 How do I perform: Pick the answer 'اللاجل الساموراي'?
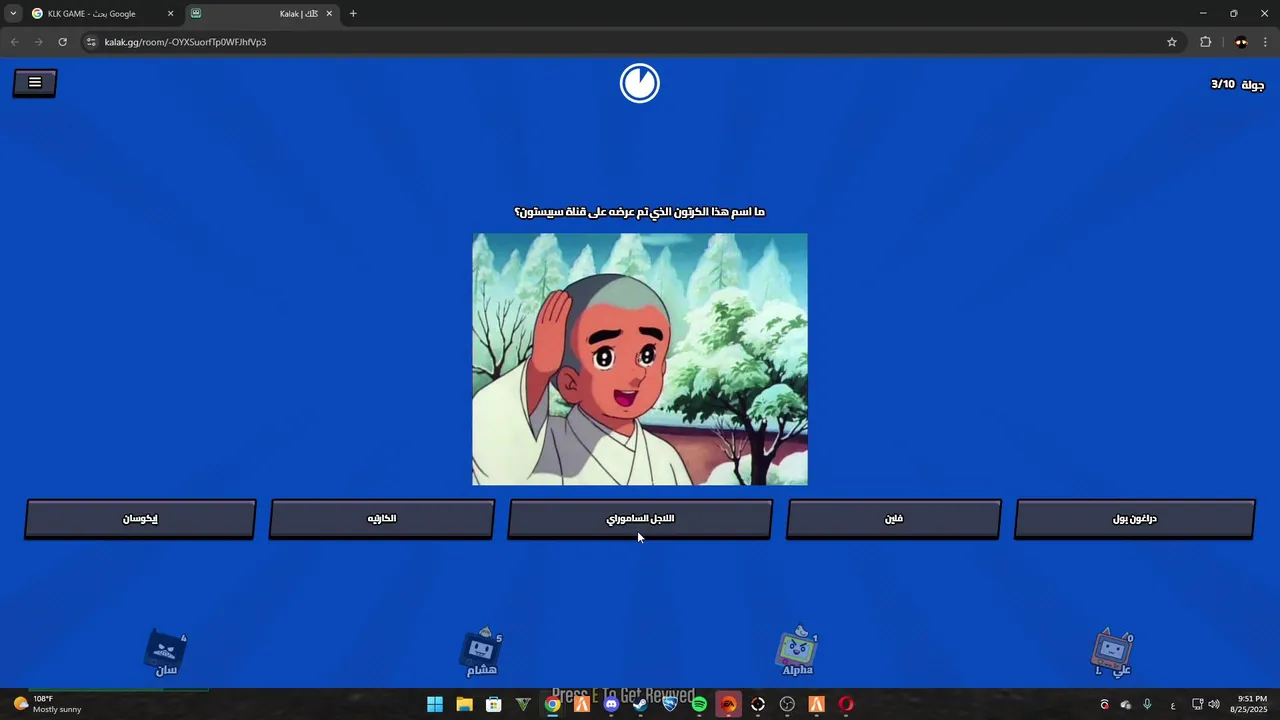point(640,519)
